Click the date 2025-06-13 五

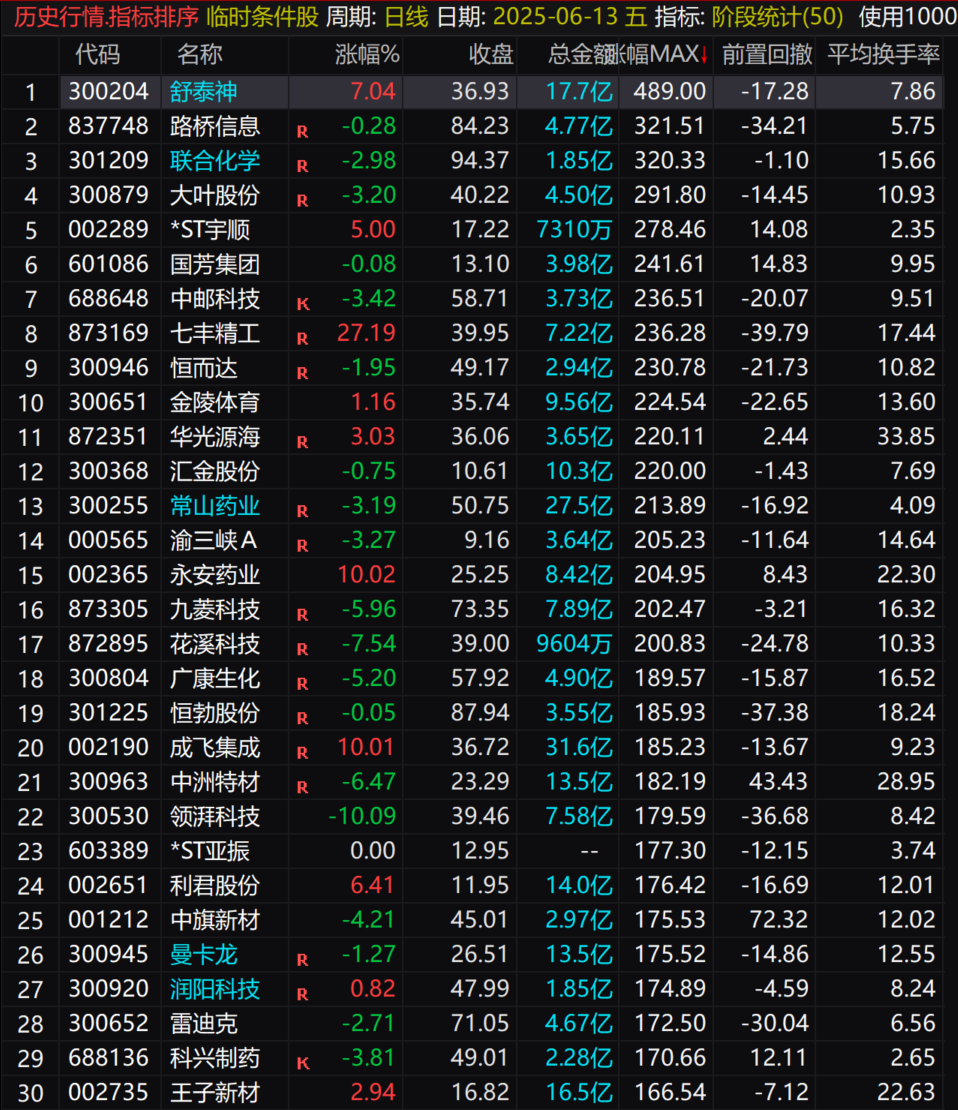pyautogui.click(x=570, y=17)
